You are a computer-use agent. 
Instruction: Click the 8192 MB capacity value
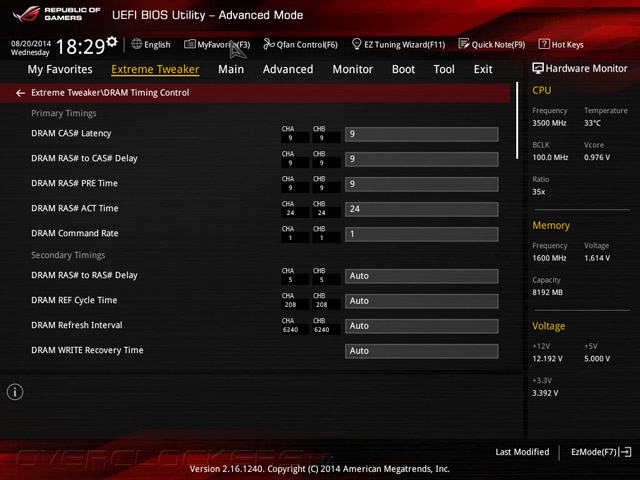click(547, 292)
